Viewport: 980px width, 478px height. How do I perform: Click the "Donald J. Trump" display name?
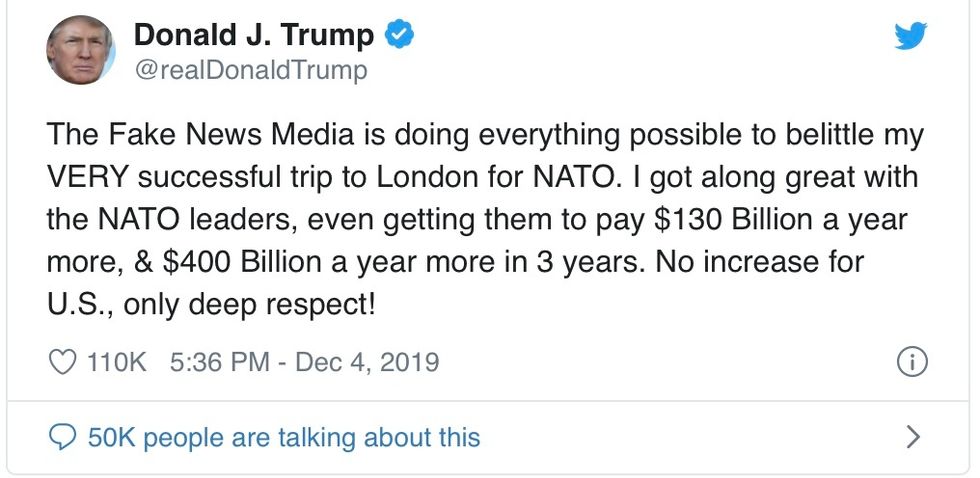pyautogui.click(x=253, y=35)
